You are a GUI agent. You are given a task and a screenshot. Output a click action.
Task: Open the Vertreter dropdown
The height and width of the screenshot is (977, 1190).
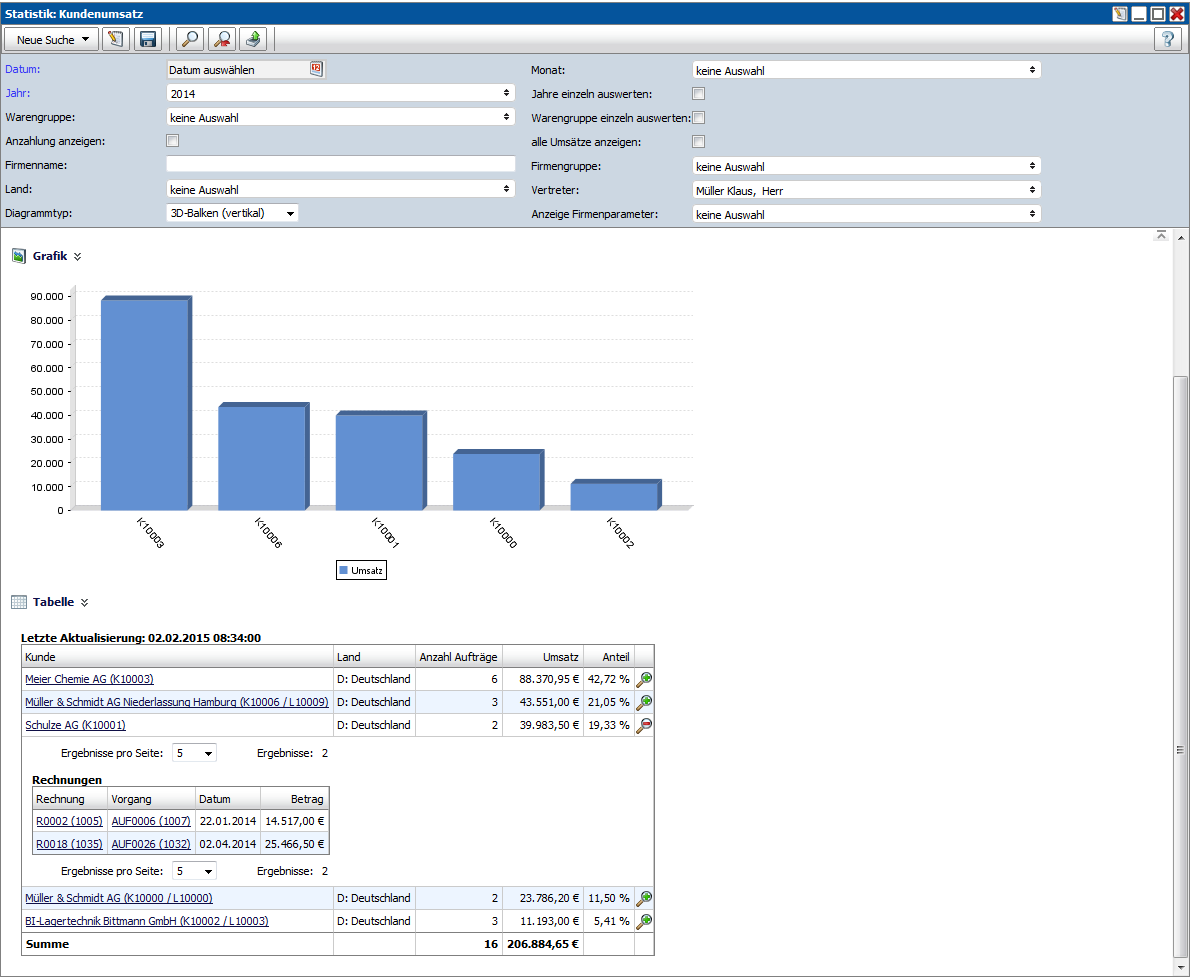tap(866, 190)
